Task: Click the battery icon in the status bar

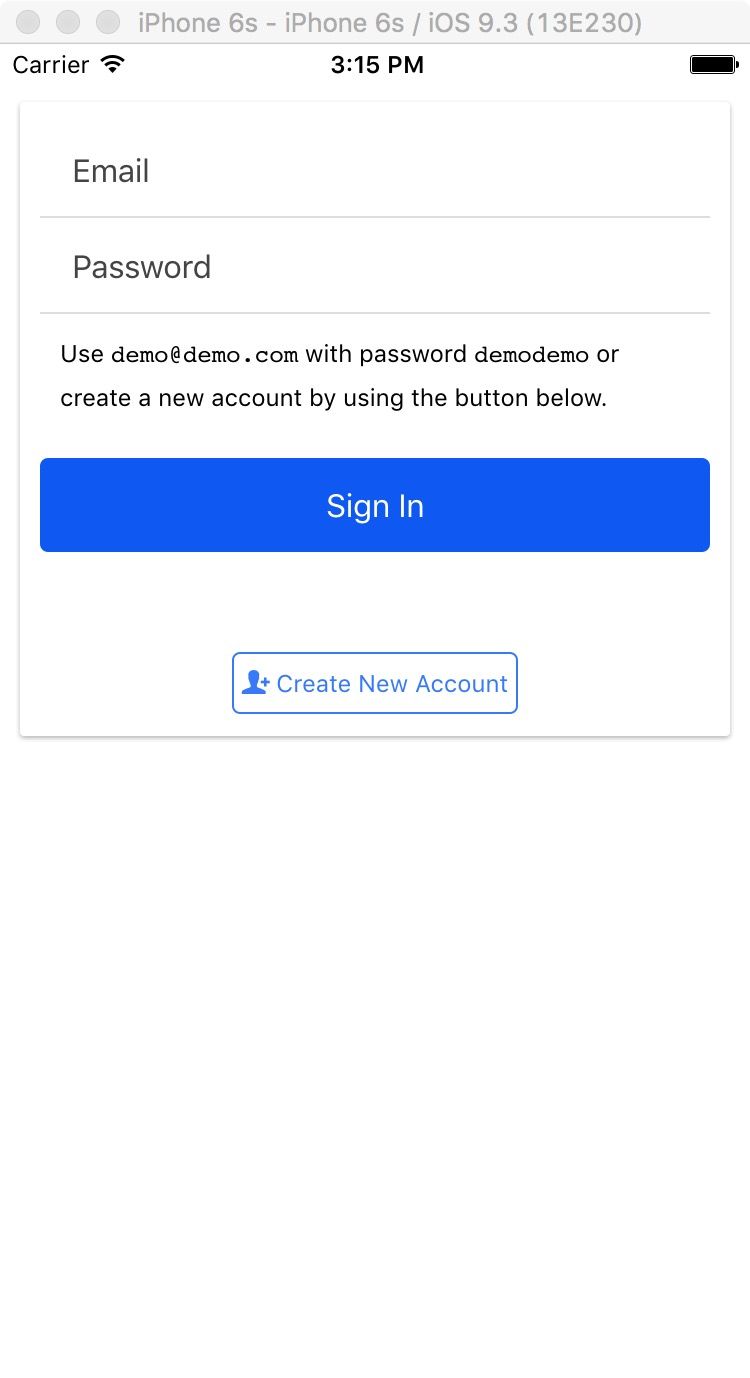Action: click(712, 65)
